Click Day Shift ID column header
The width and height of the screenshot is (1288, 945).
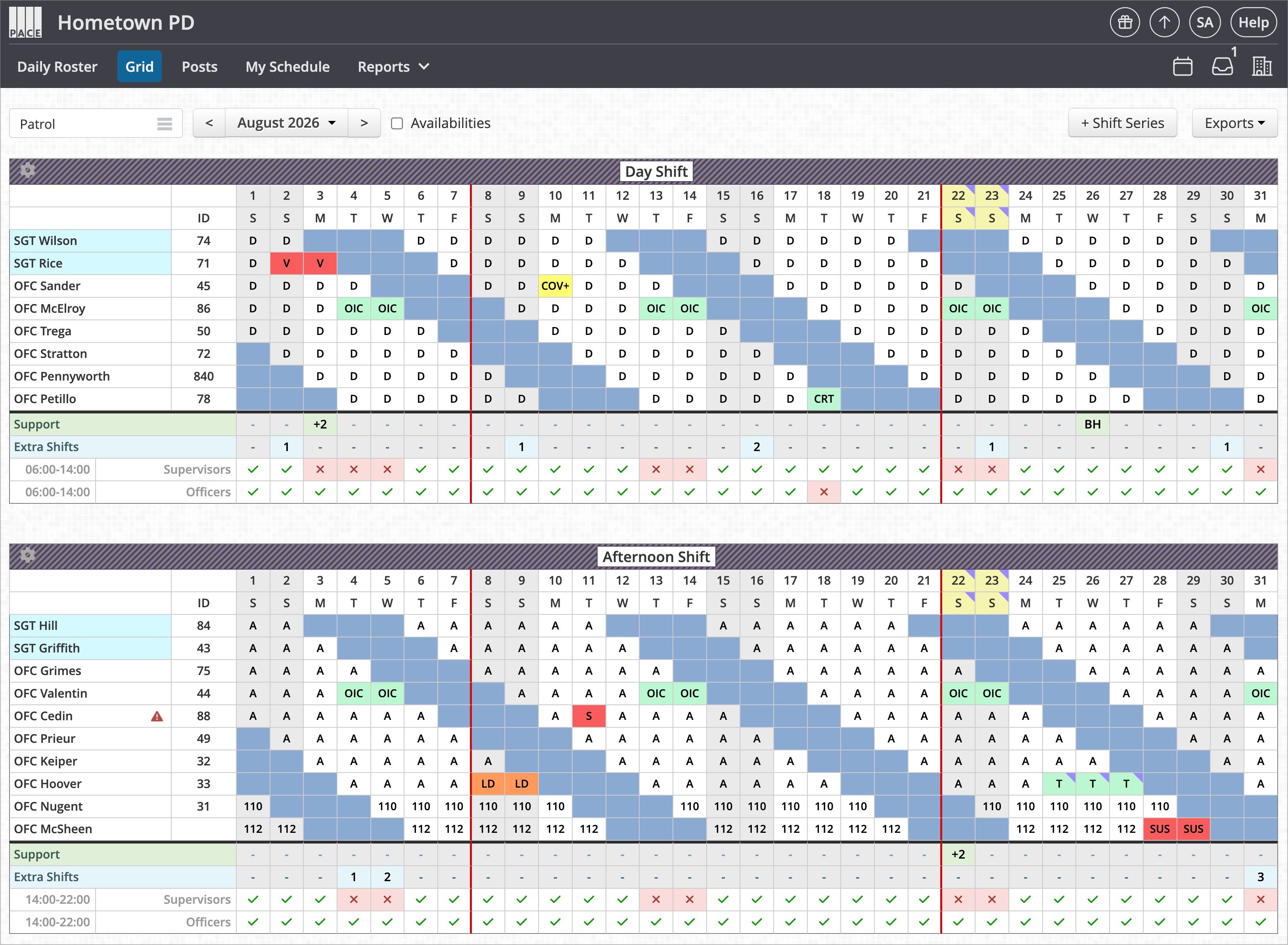click(x=204, y=218)
